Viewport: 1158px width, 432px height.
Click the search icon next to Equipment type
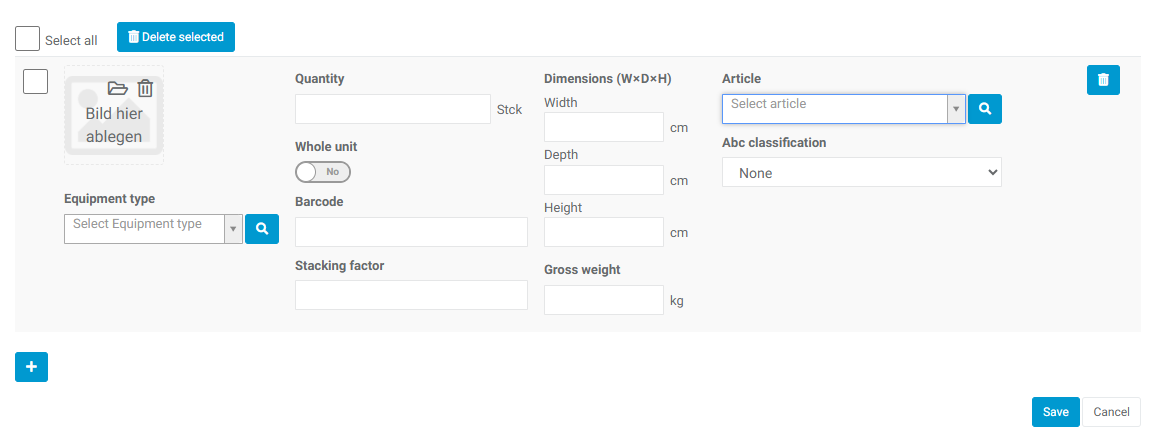(262, 229)
